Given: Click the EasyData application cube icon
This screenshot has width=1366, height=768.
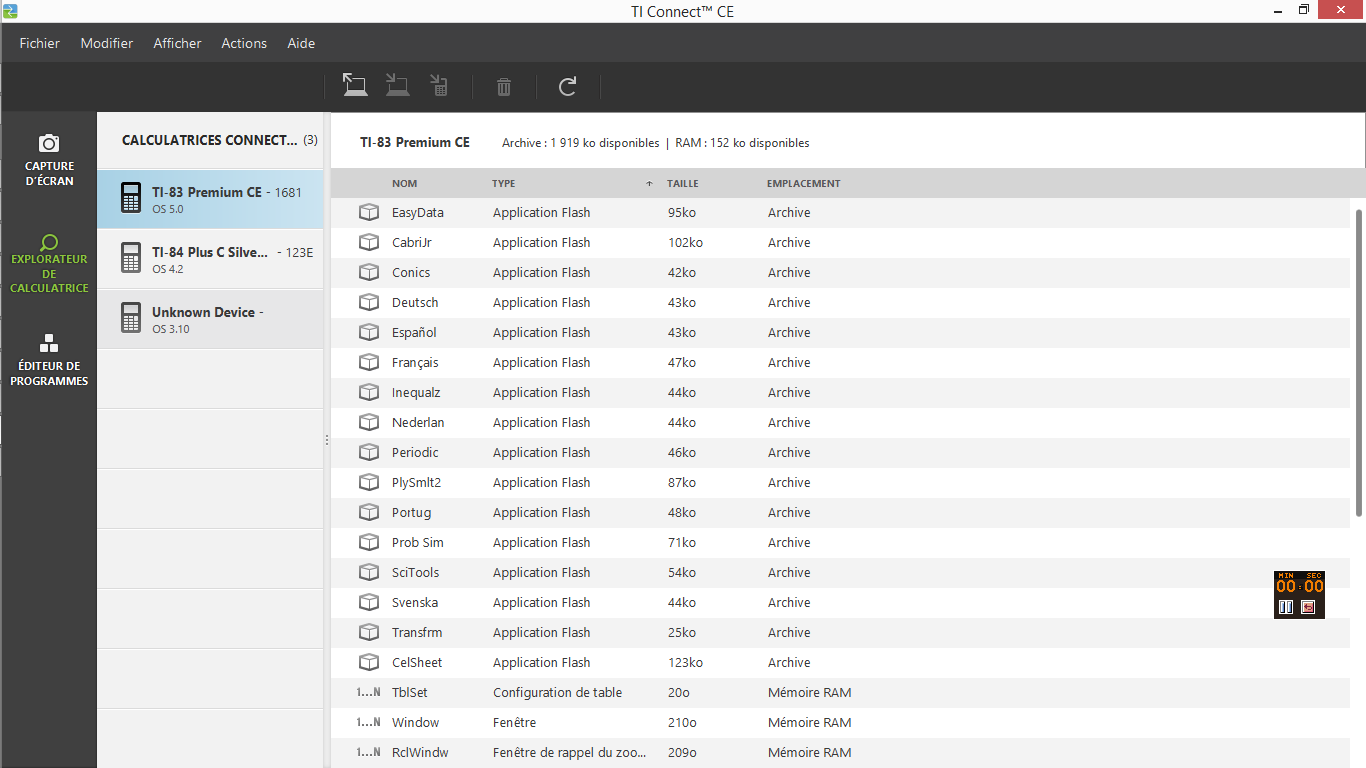Looking at the screenshot, I should [369, 212].
